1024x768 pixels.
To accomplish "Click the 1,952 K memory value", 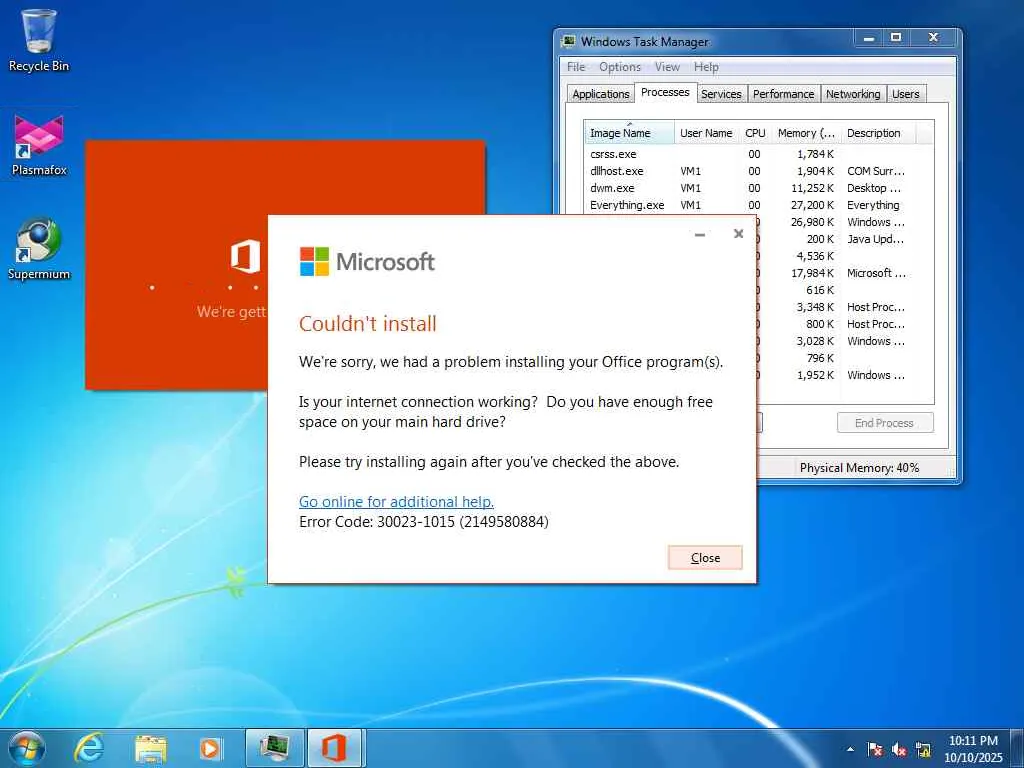I will click(815, 375).
